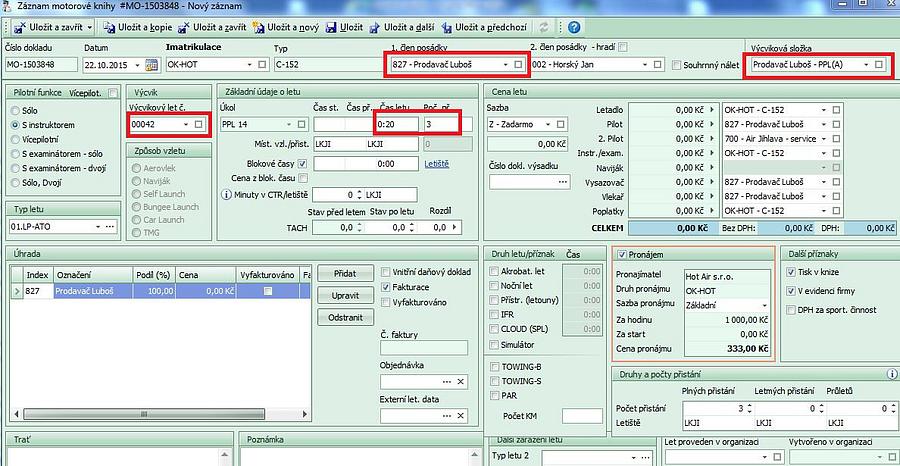900x466 pixels.
Task: Open the calendar picker next to Datum
Action: pyautogui.click(x=152, y=65)
